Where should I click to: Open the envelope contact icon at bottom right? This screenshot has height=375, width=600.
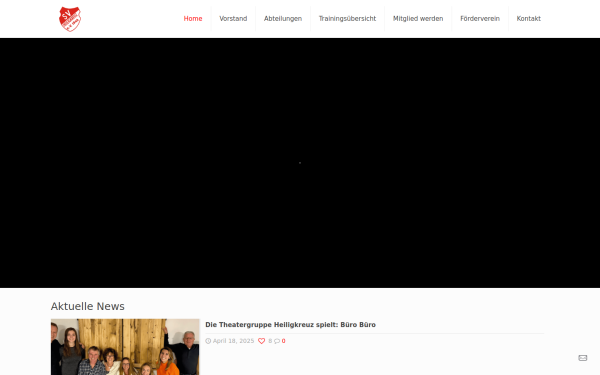(582, 358)
